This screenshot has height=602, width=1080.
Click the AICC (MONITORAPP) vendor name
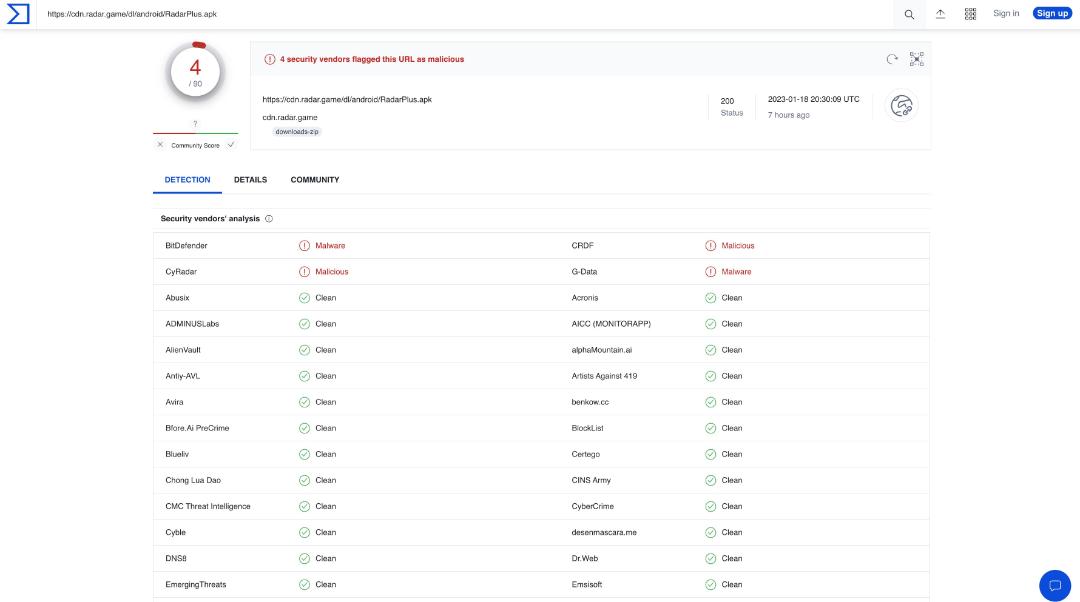[x=611, y=324]
